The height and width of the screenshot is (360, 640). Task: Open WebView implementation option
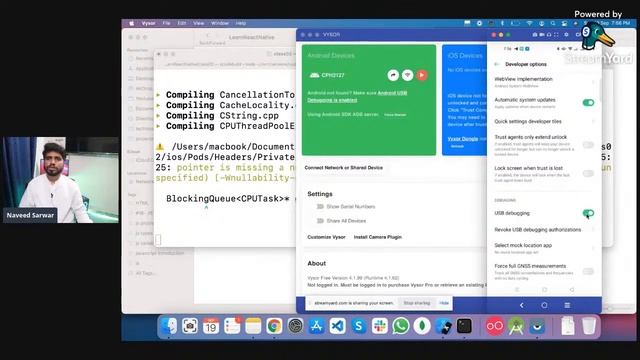pos(544,82)
